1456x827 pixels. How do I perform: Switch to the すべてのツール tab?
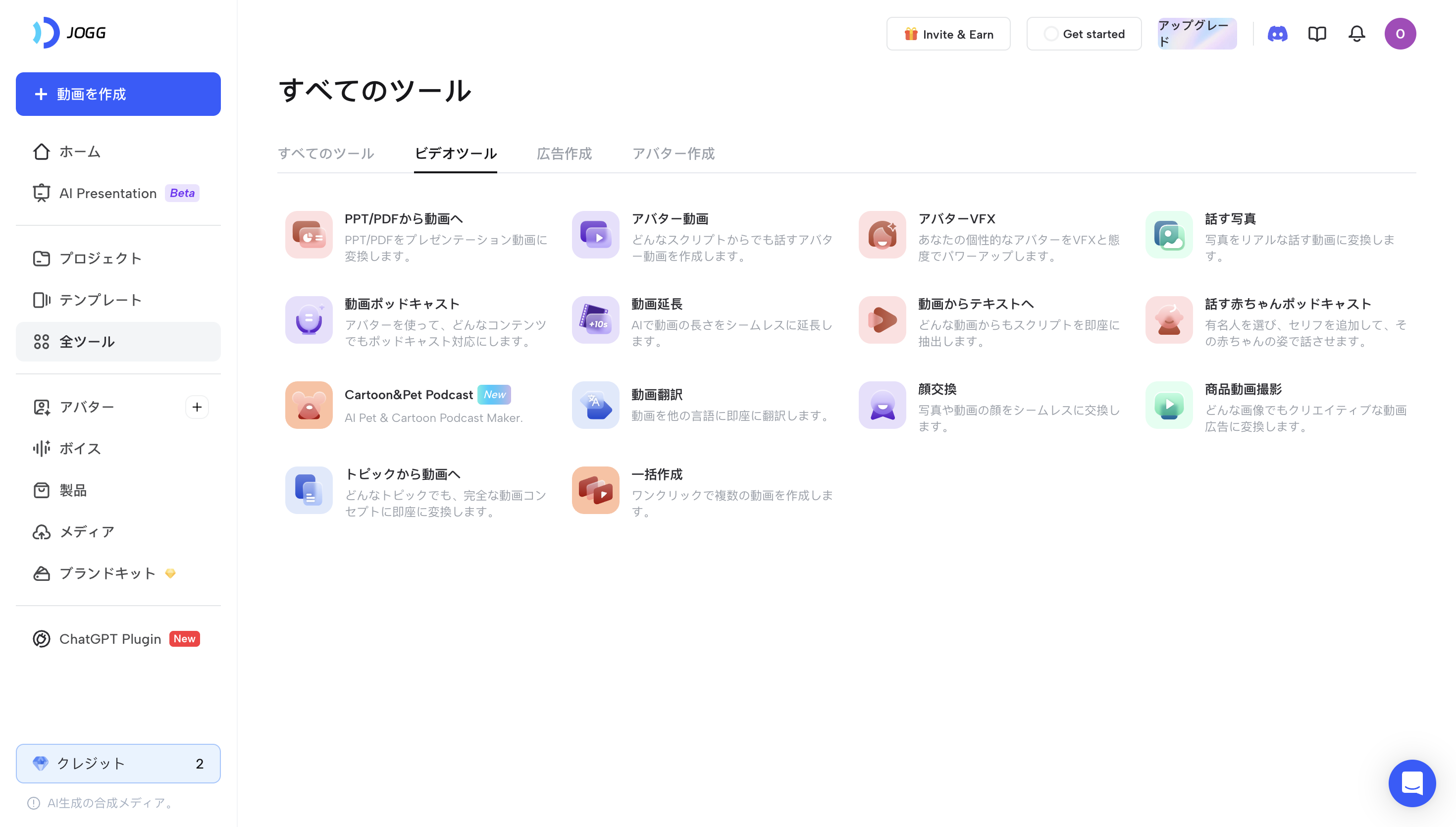[325, 154]
